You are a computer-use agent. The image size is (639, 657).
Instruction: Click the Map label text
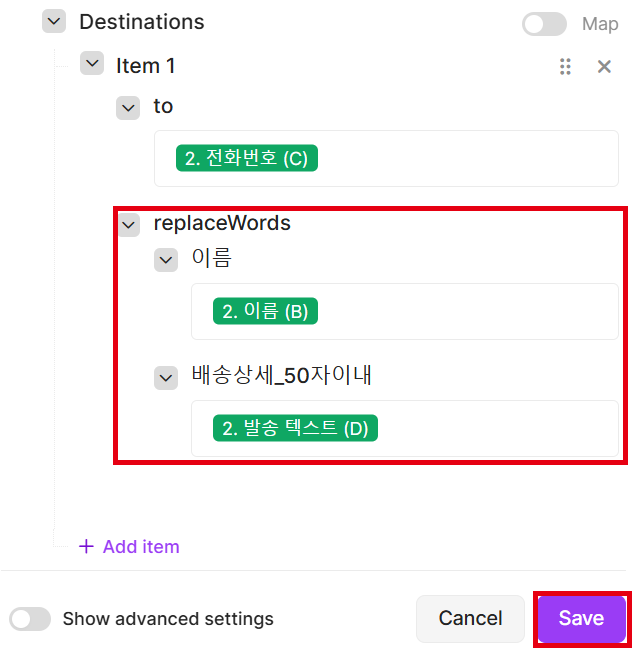click(600, 24)
